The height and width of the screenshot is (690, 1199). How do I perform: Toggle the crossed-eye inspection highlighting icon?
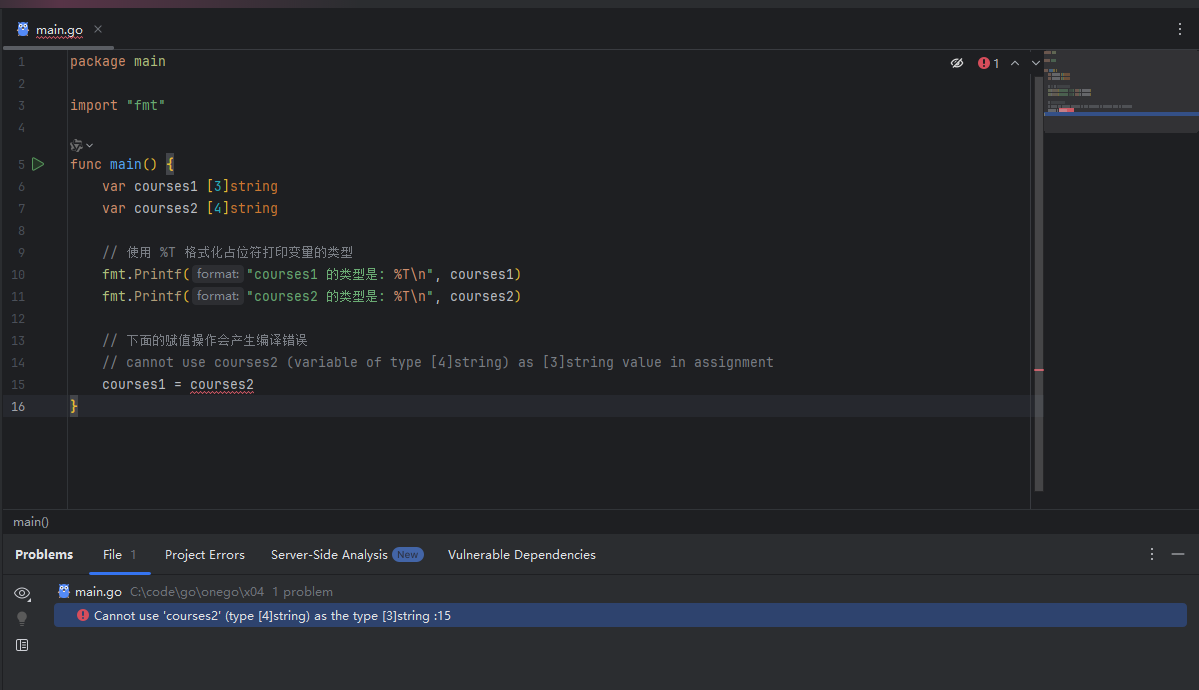click(x=957, y=63)
